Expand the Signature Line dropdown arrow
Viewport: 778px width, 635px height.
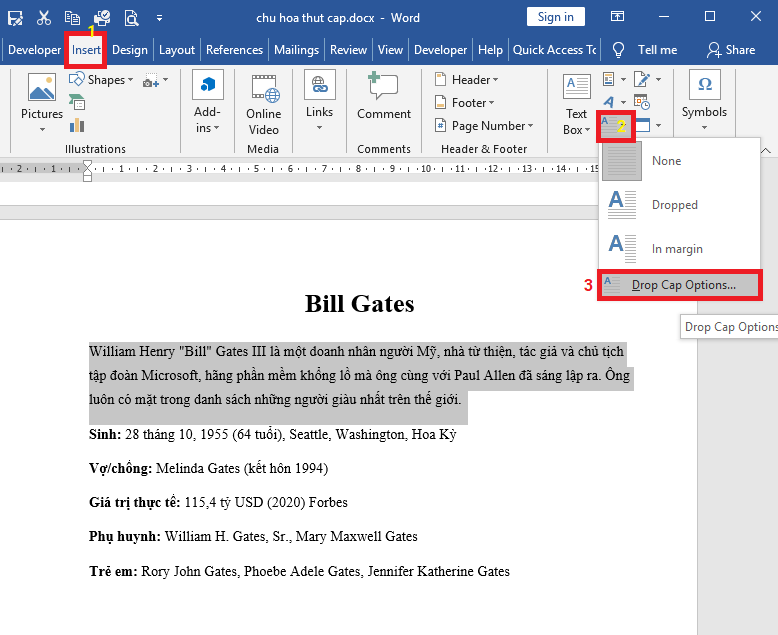coord(658,79)
